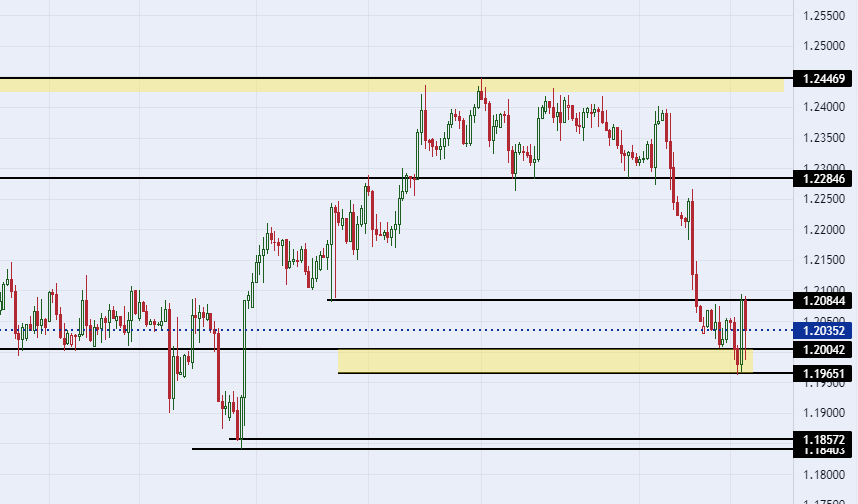Select the blue 1.20352 current price label
The width and height of the screenshot is (858, 504).
pyautogui.click(x=822, y=331)
